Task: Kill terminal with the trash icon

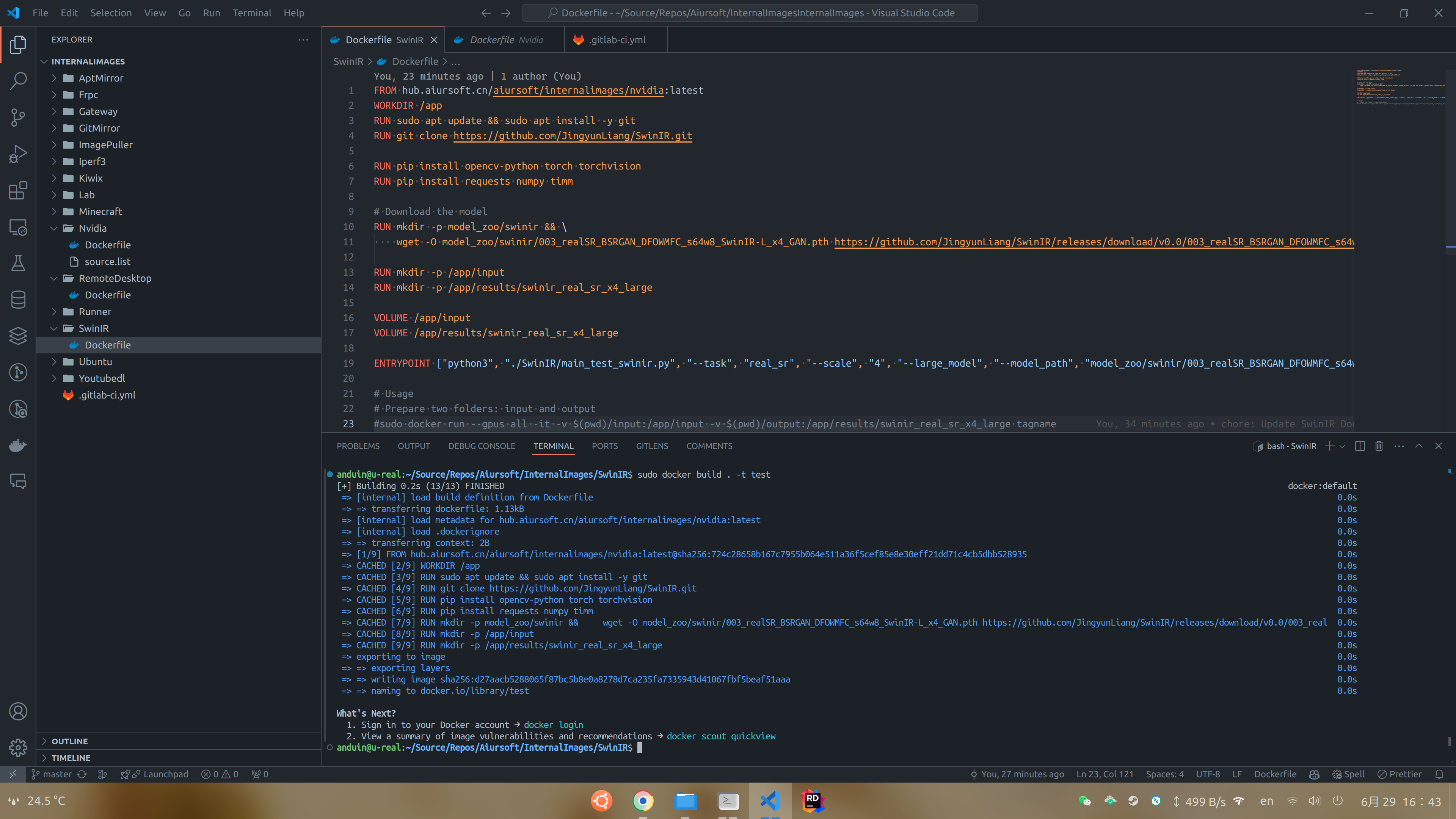Action: click(1379, 446)
